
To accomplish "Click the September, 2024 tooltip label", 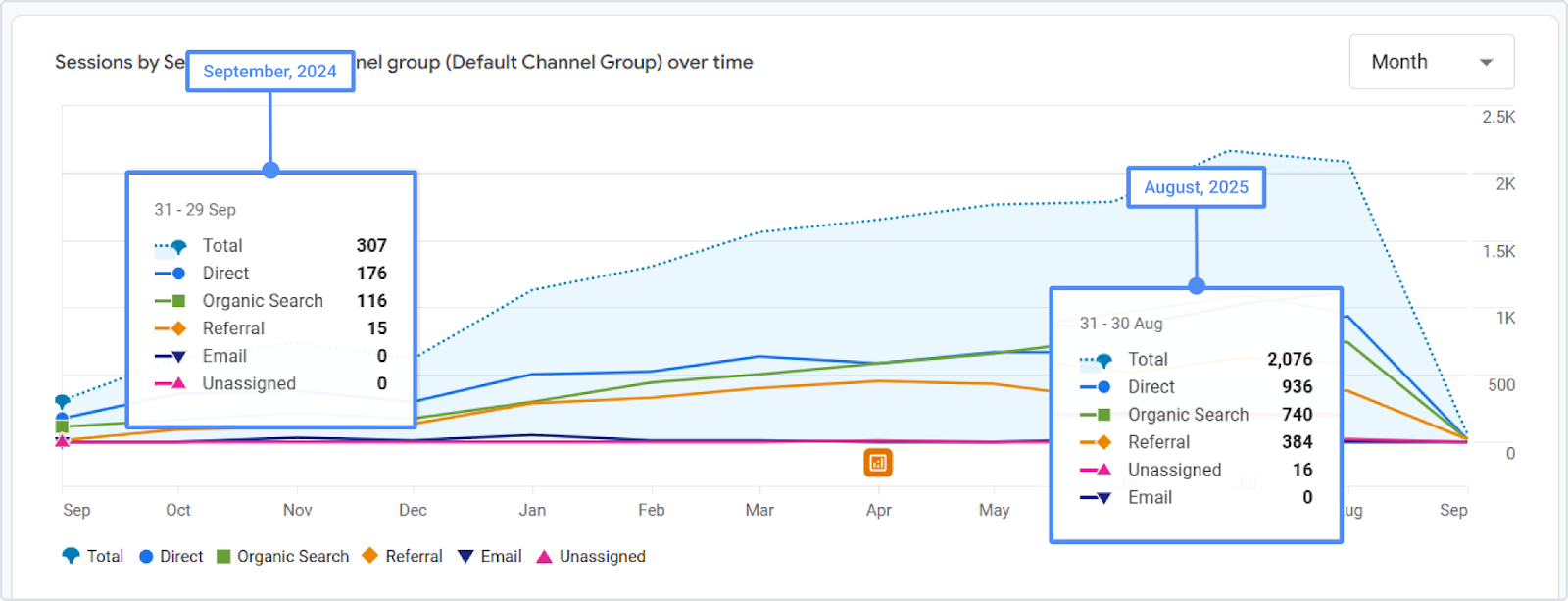I will click(269, 72).
